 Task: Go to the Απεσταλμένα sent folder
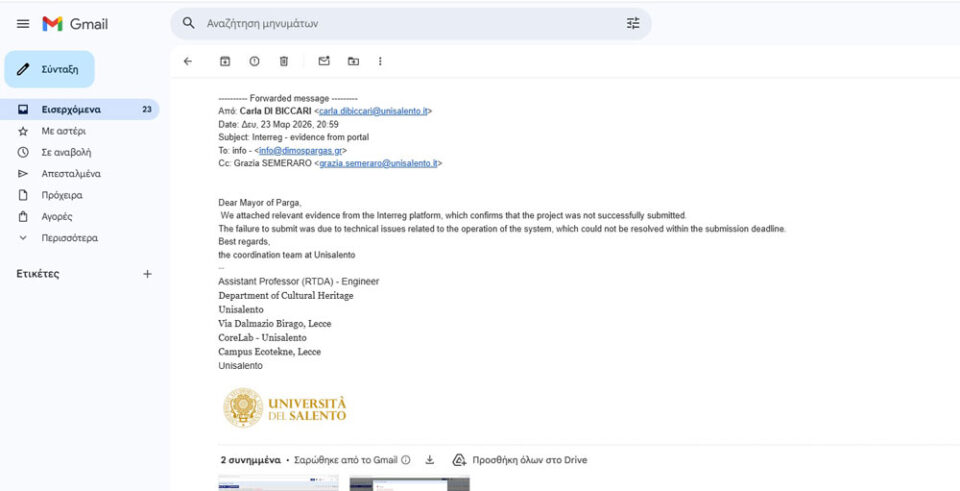(x=70, y=174)
